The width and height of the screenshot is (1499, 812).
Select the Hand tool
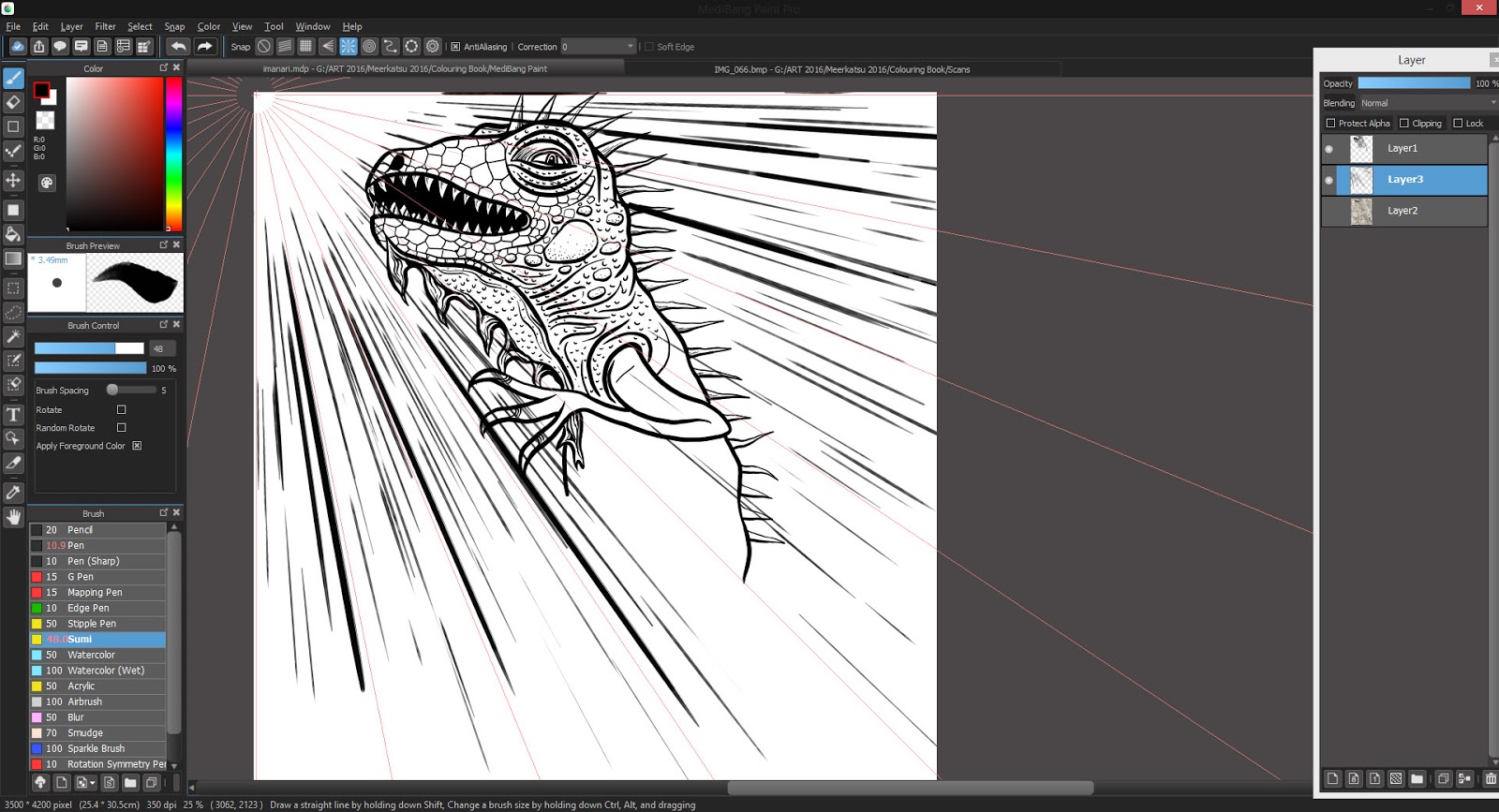tap(13, 517)
